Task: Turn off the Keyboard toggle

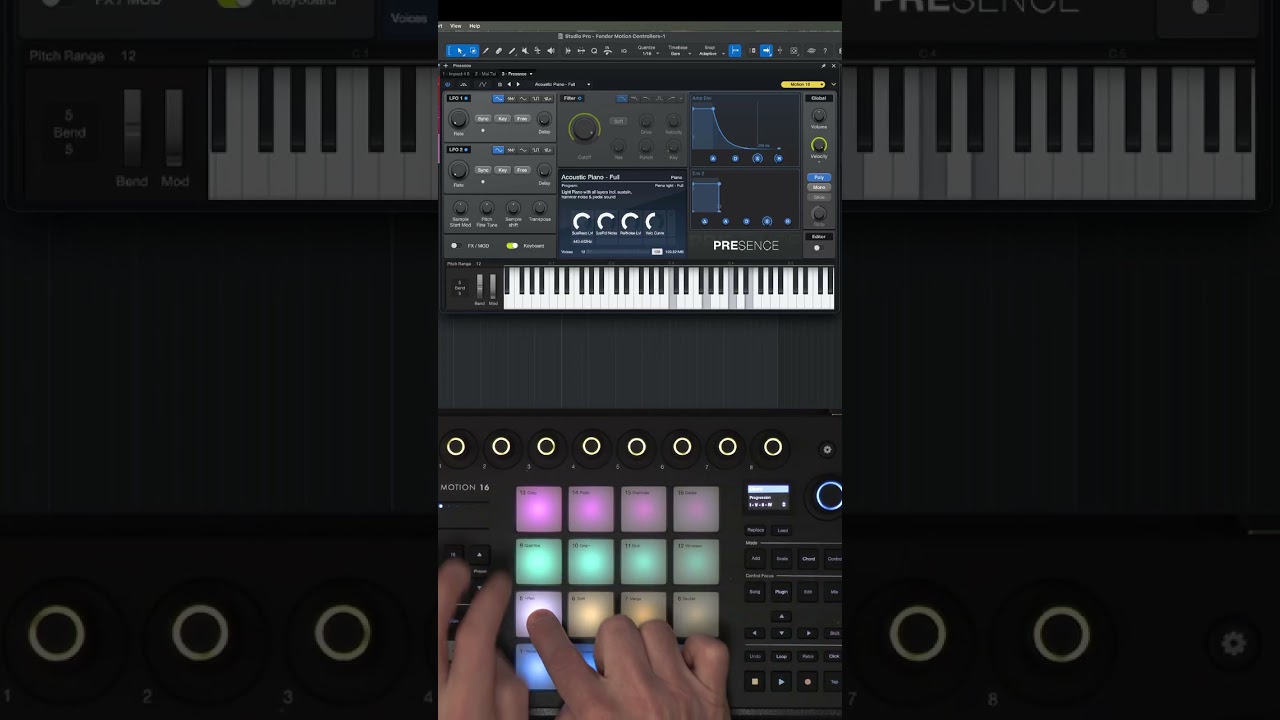Action: coord(512,245)
